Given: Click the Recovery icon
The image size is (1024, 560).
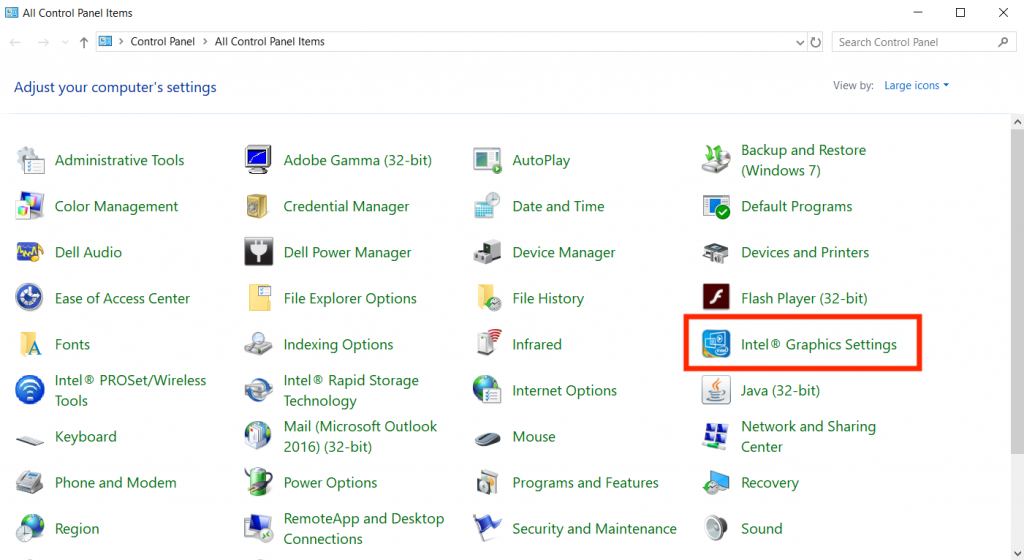Looking at the screenshot, I should coord(716,482).
